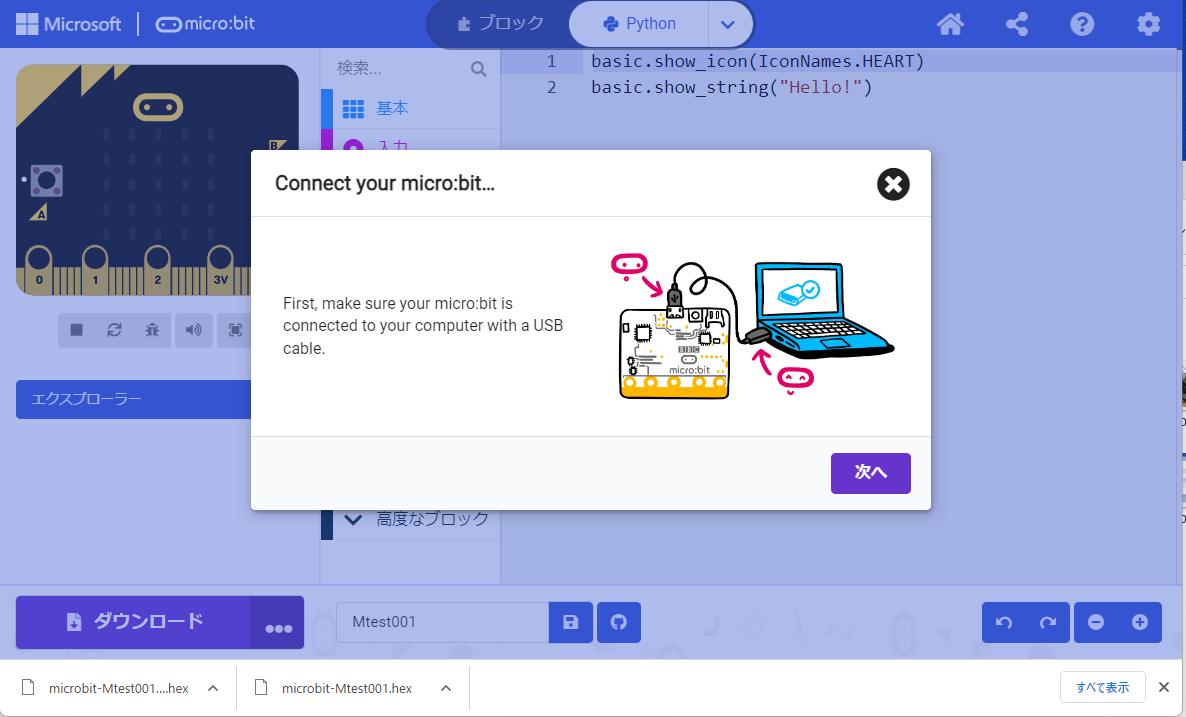The image size is (1186, 717).
Task: Click the Microsoft logo
Action: point(68,24)
